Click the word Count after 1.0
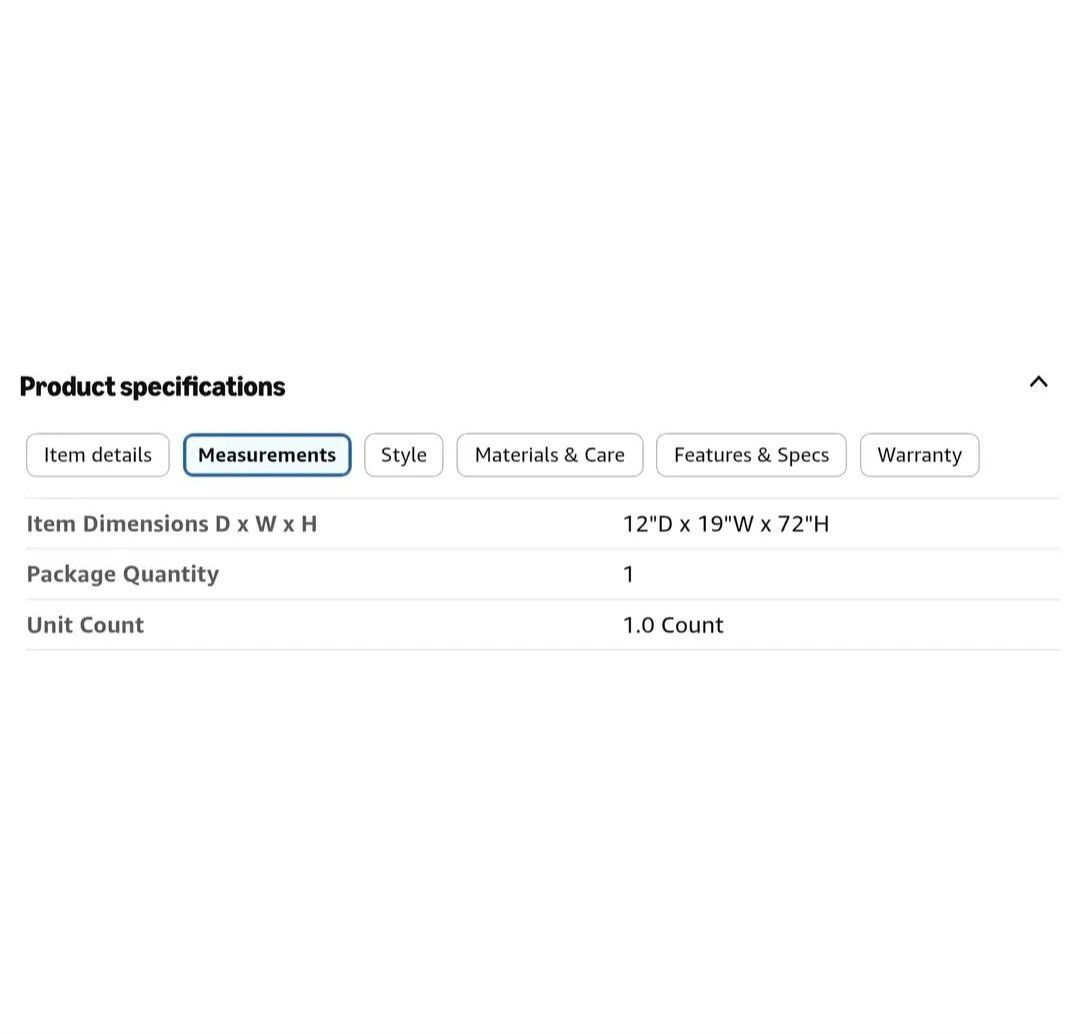Viewport: 1080px width, 1034px height. [692, 625]
